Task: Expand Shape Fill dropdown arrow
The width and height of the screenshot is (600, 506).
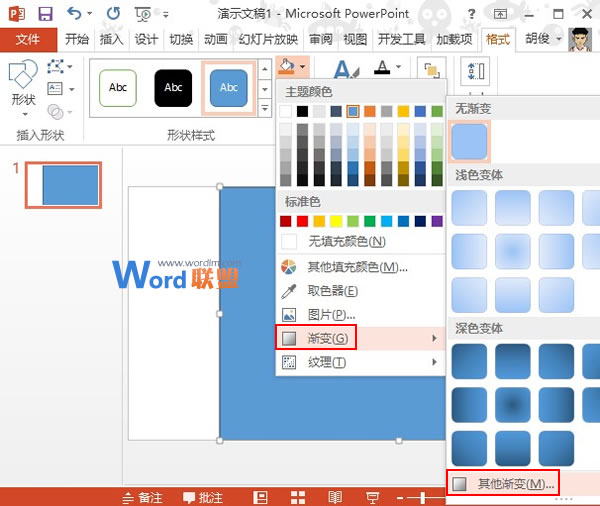Action: 302,67
